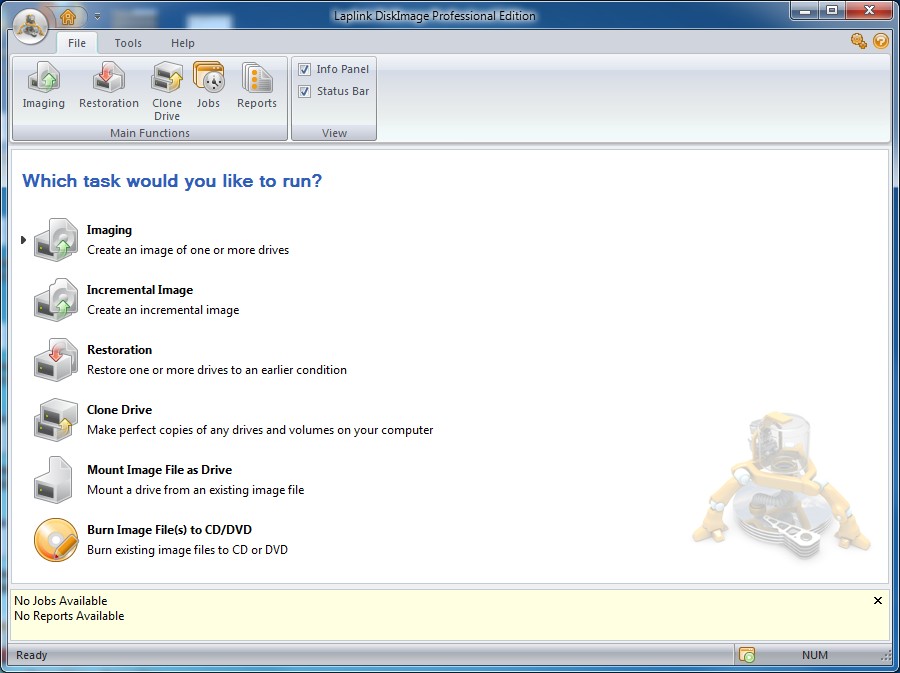Screen dimensions: 900x673
Task: Click the orange help question mark icon
Action: point(880,41)
